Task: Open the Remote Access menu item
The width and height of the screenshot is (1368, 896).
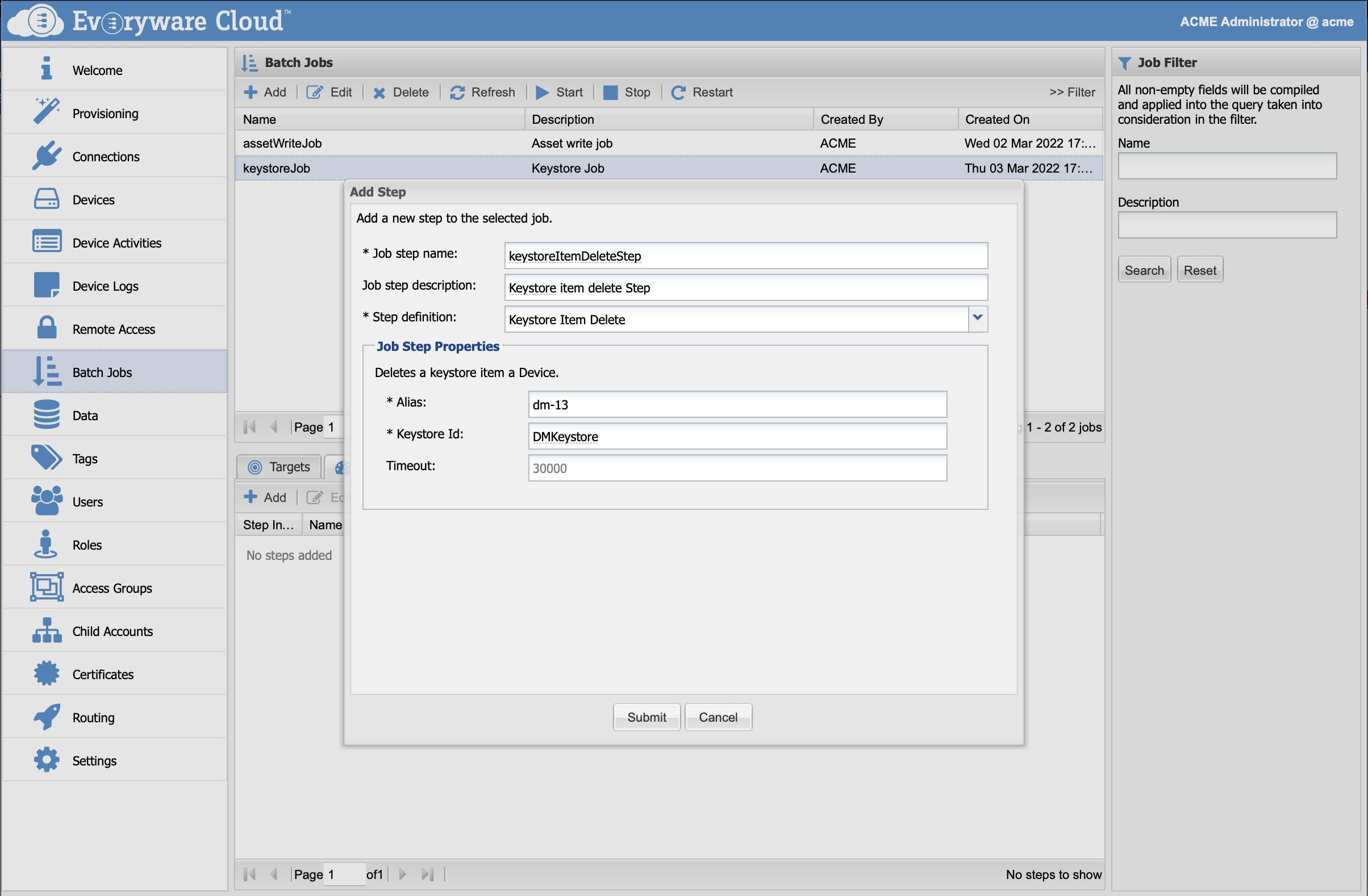Action: point(115,328)
